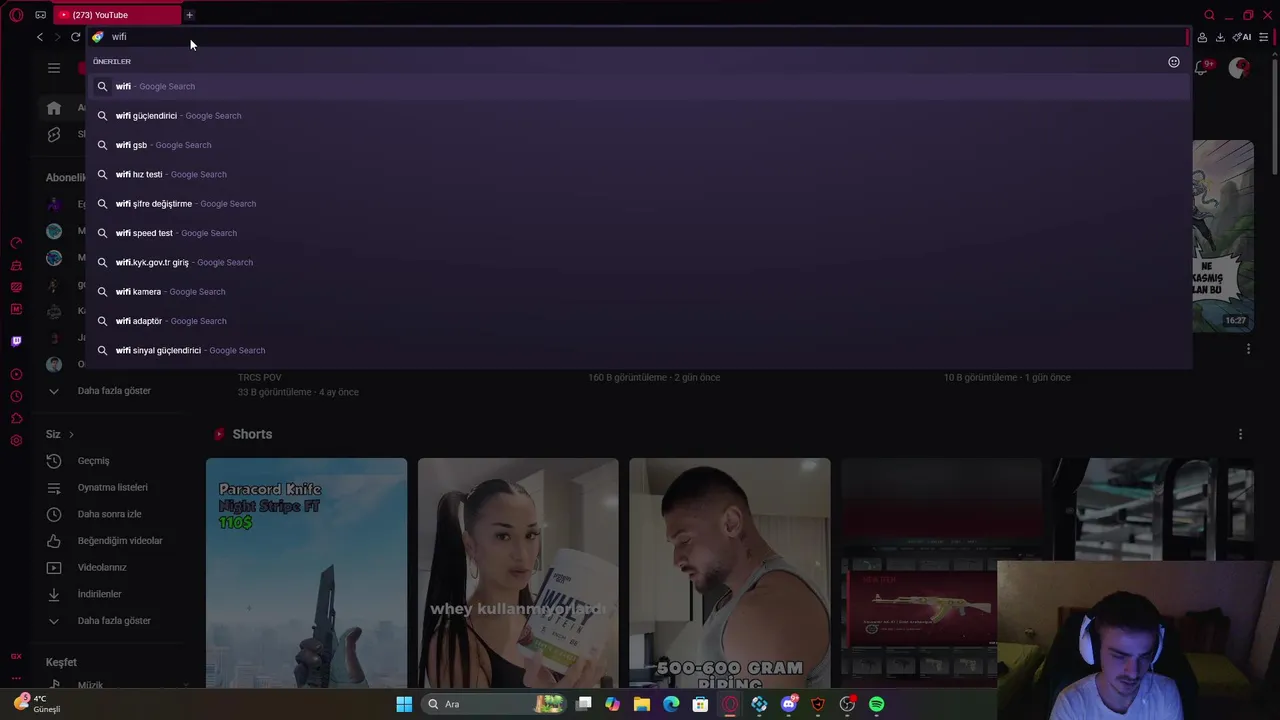Viewport: 1280px width, 720px height.
Task: Open the 'whey kullanmıyorlar' short
Action: pyautogui.click(x=518, y=573)
